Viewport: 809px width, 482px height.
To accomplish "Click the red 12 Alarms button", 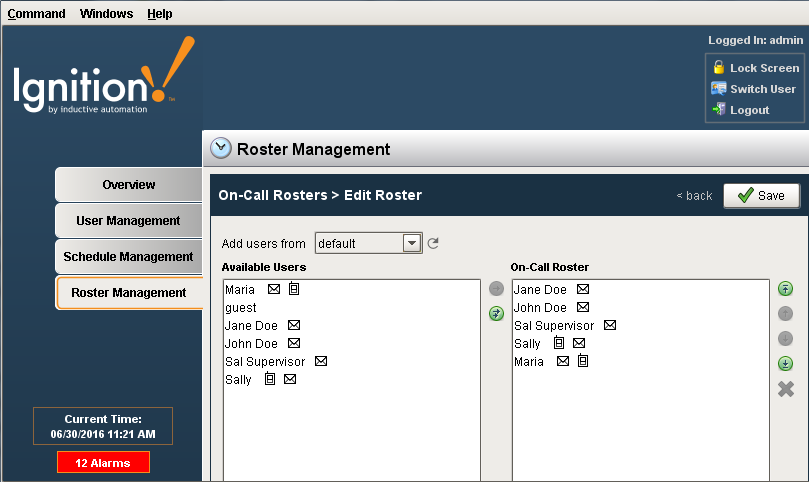I will point(103,462).
